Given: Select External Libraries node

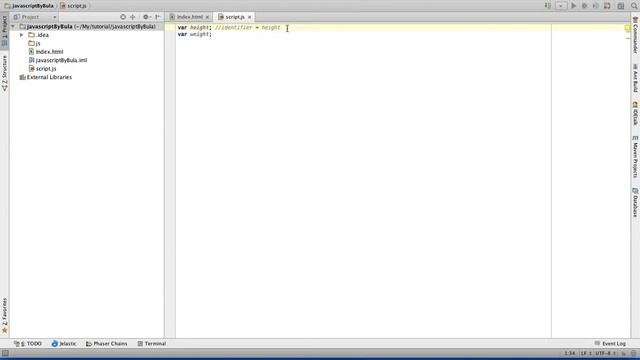Looking at the screenshot, I should point(46,77).
